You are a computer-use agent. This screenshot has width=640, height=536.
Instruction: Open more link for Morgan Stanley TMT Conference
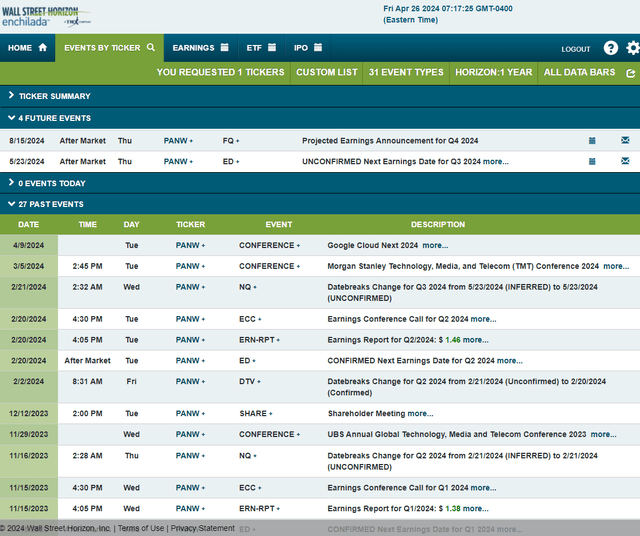tap(616, 266)
